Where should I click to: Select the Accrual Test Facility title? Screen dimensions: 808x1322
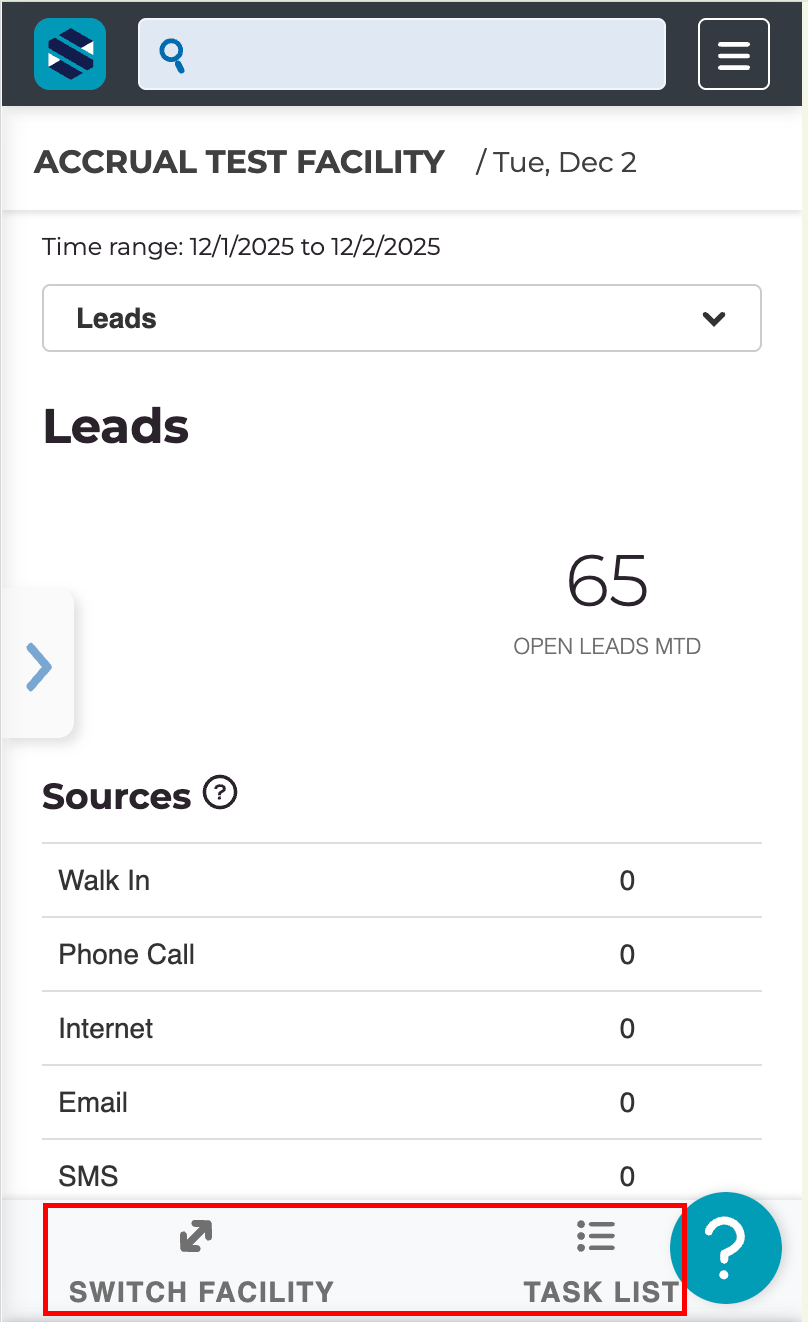click(x=239, y=162)
